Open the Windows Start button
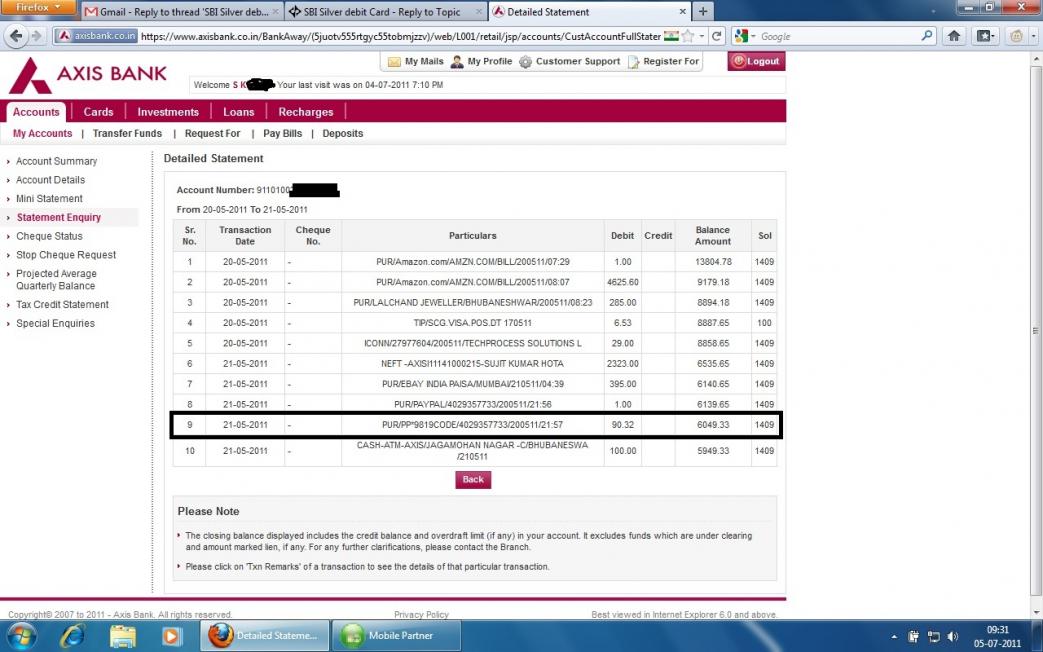 (x=20, y=636)
